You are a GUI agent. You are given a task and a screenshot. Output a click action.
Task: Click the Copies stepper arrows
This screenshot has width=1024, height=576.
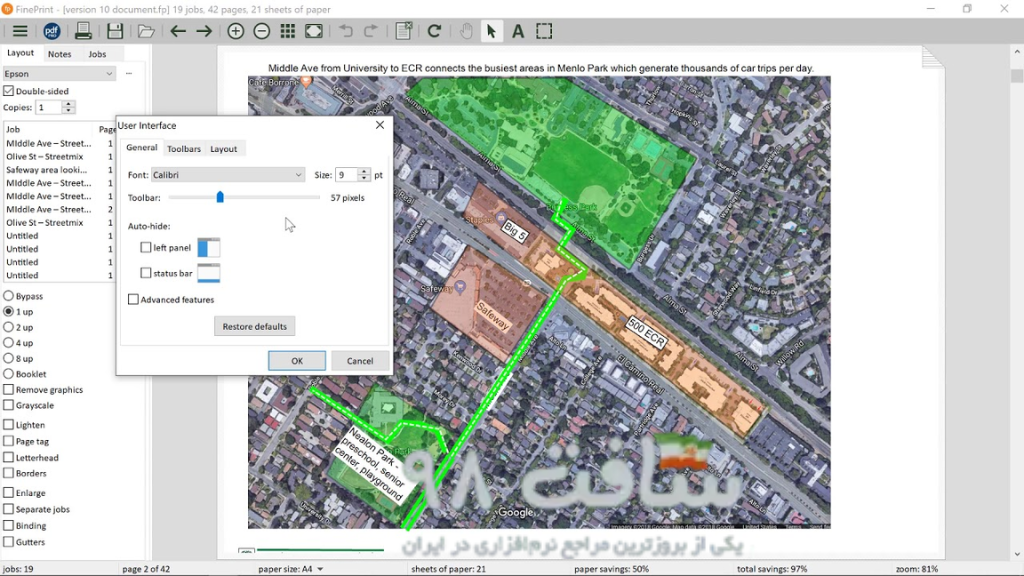coord(69,107)
